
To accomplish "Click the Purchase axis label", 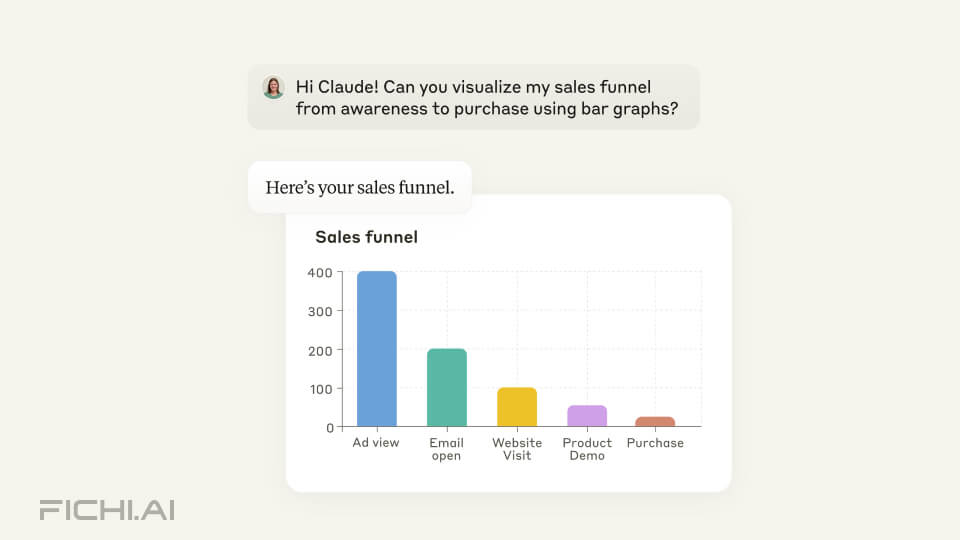I will (655, 443).
